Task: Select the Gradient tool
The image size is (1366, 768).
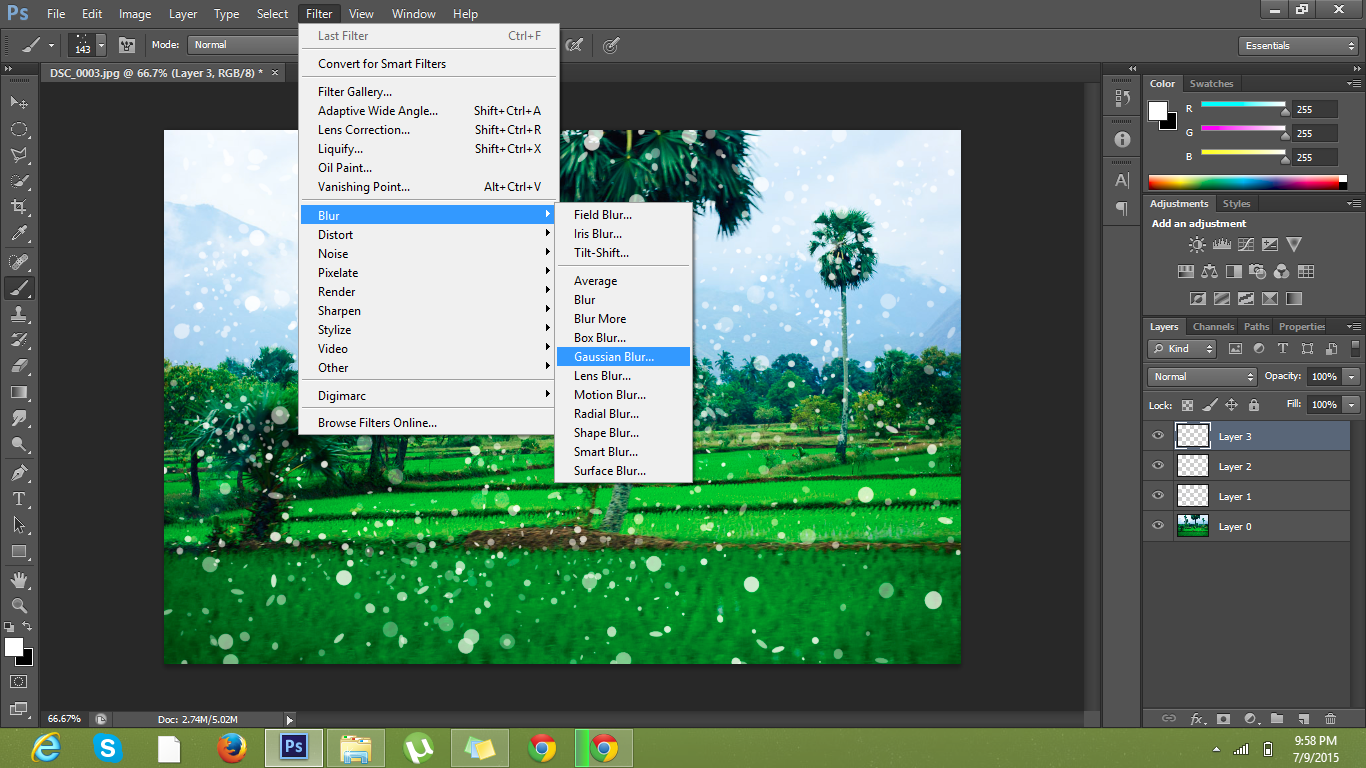Action: (x=18, y=392)
